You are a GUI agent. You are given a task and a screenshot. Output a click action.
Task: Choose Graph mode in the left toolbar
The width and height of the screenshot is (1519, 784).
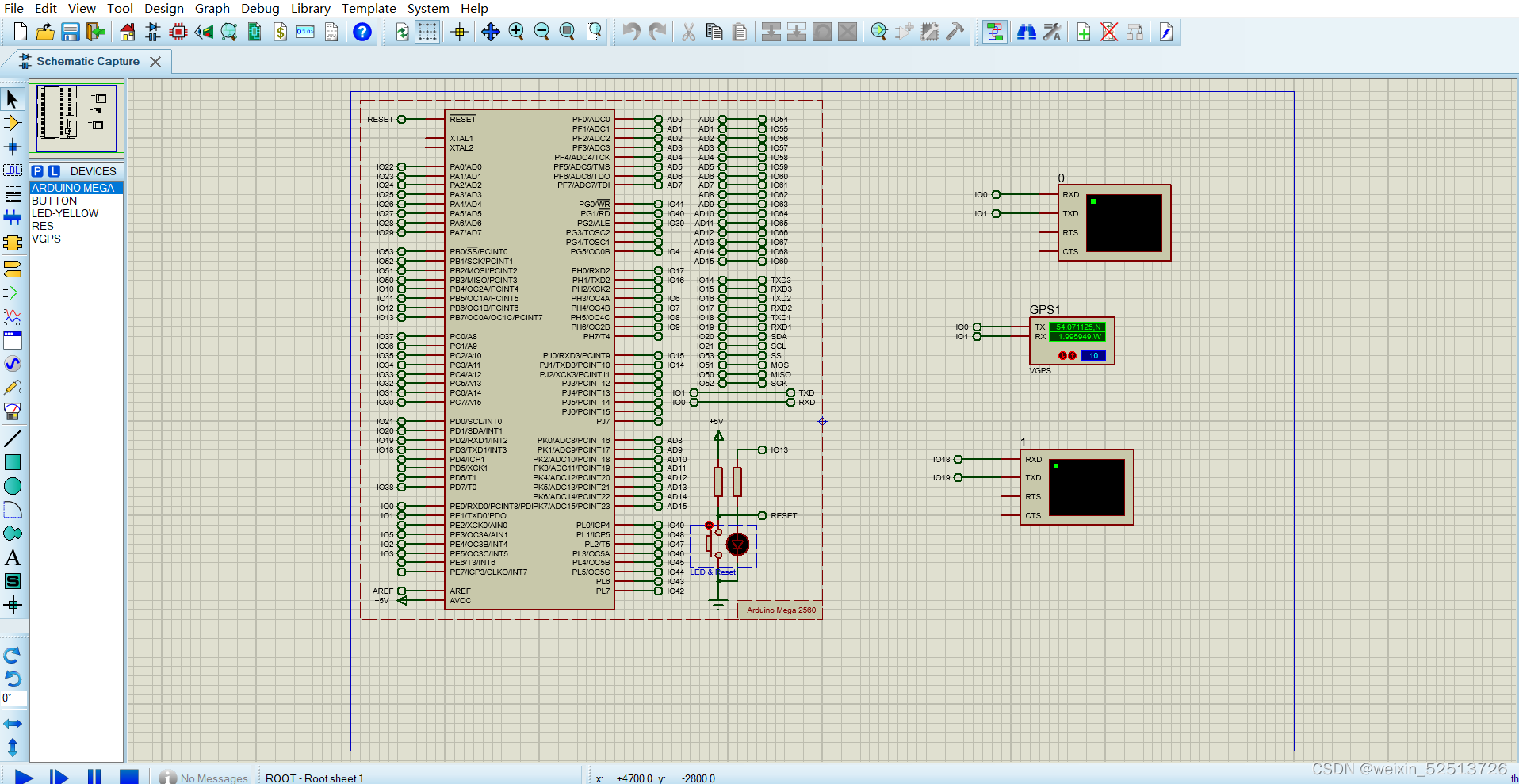tap(13, 316)
